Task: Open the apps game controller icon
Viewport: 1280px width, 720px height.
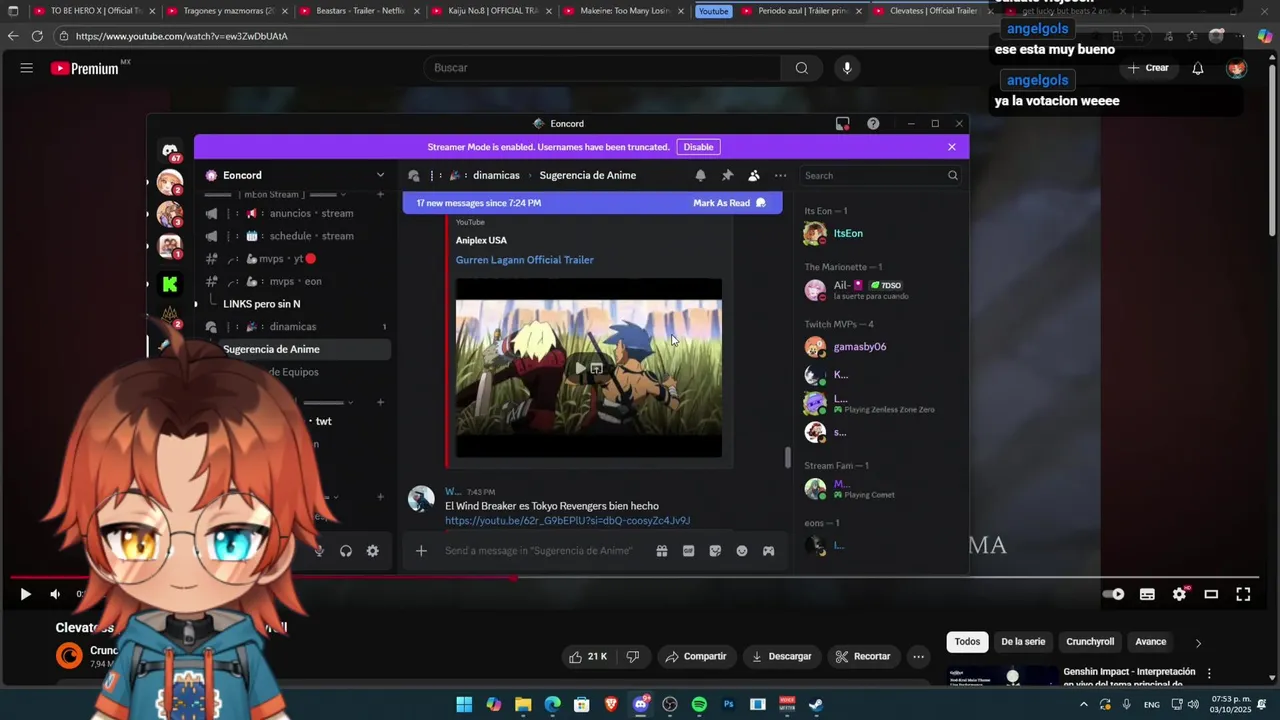Action: pos(768,551)
